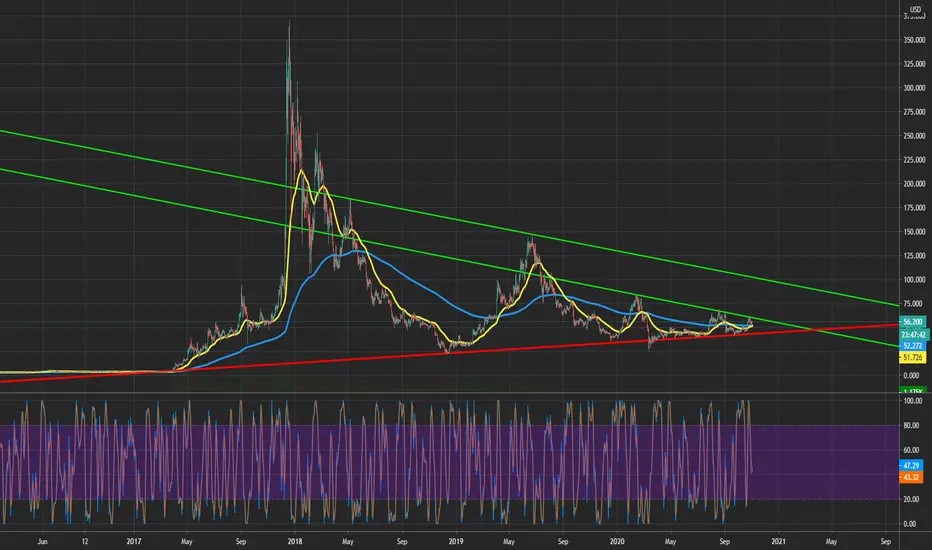Click the purple oscillator band in lower pane
Image resolution: width=932 pixels, height=550 pixels.
(449, 462)
